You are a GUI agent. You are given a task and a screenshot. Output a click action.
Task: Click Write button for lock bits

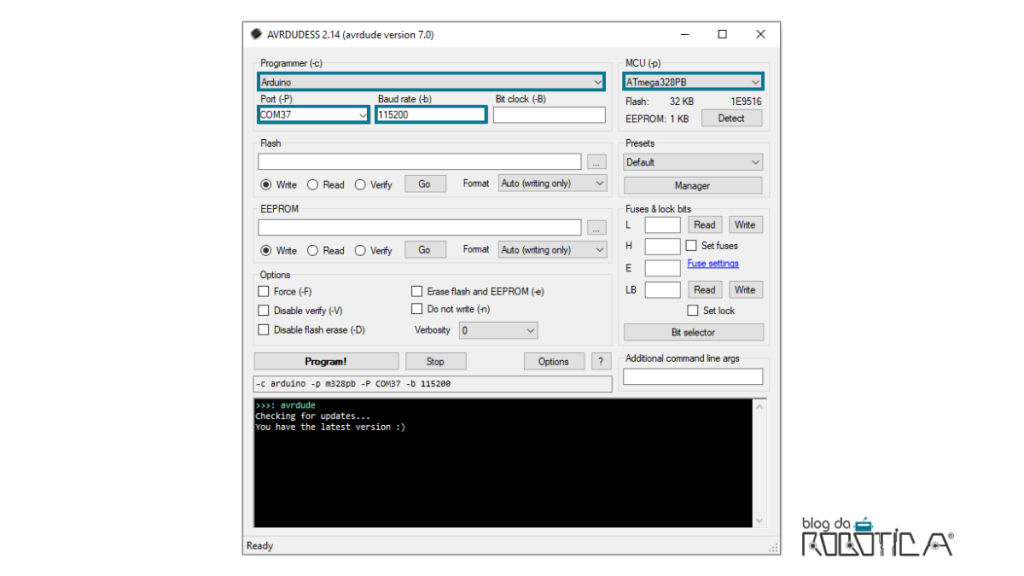pos(745,289)
